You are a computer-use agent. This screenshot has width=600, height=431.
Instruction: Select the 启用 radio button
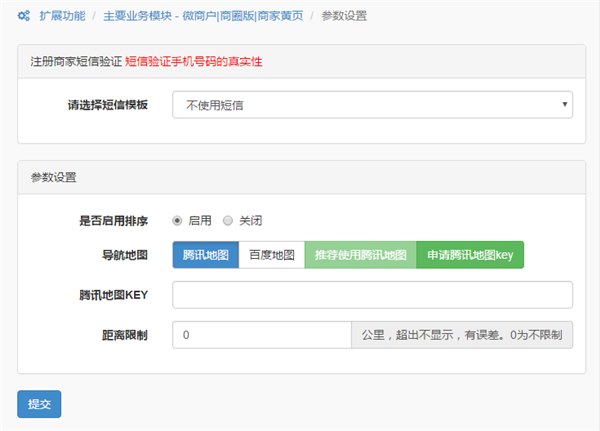pos(177,221)
